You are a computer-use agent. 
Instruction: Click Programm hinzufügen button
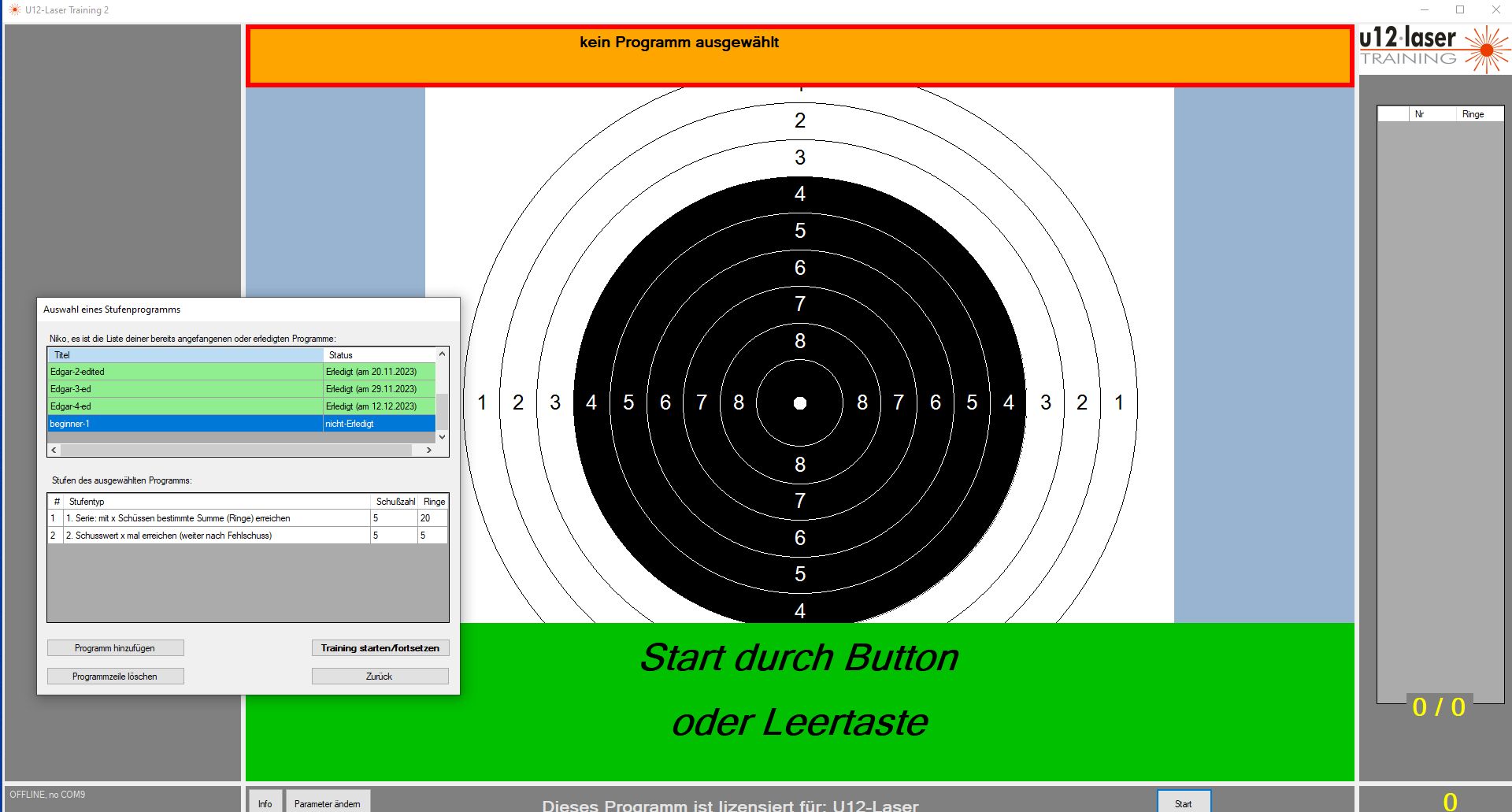coord(115,648)
